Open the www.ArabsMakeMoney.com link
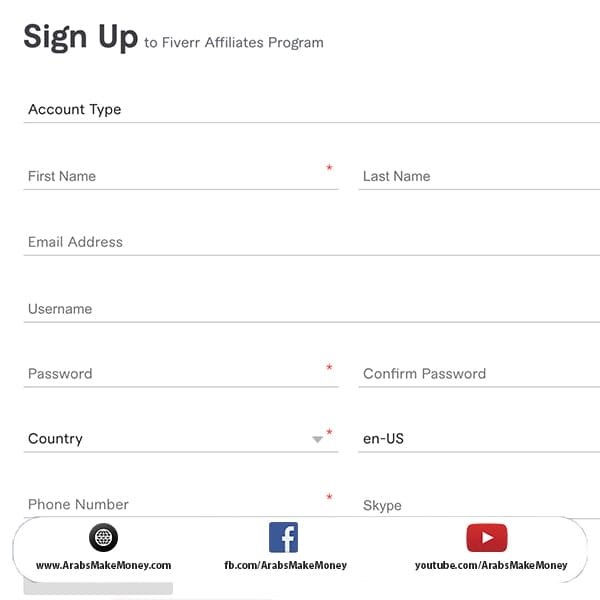600x600 pixels. tap(104, 565)
